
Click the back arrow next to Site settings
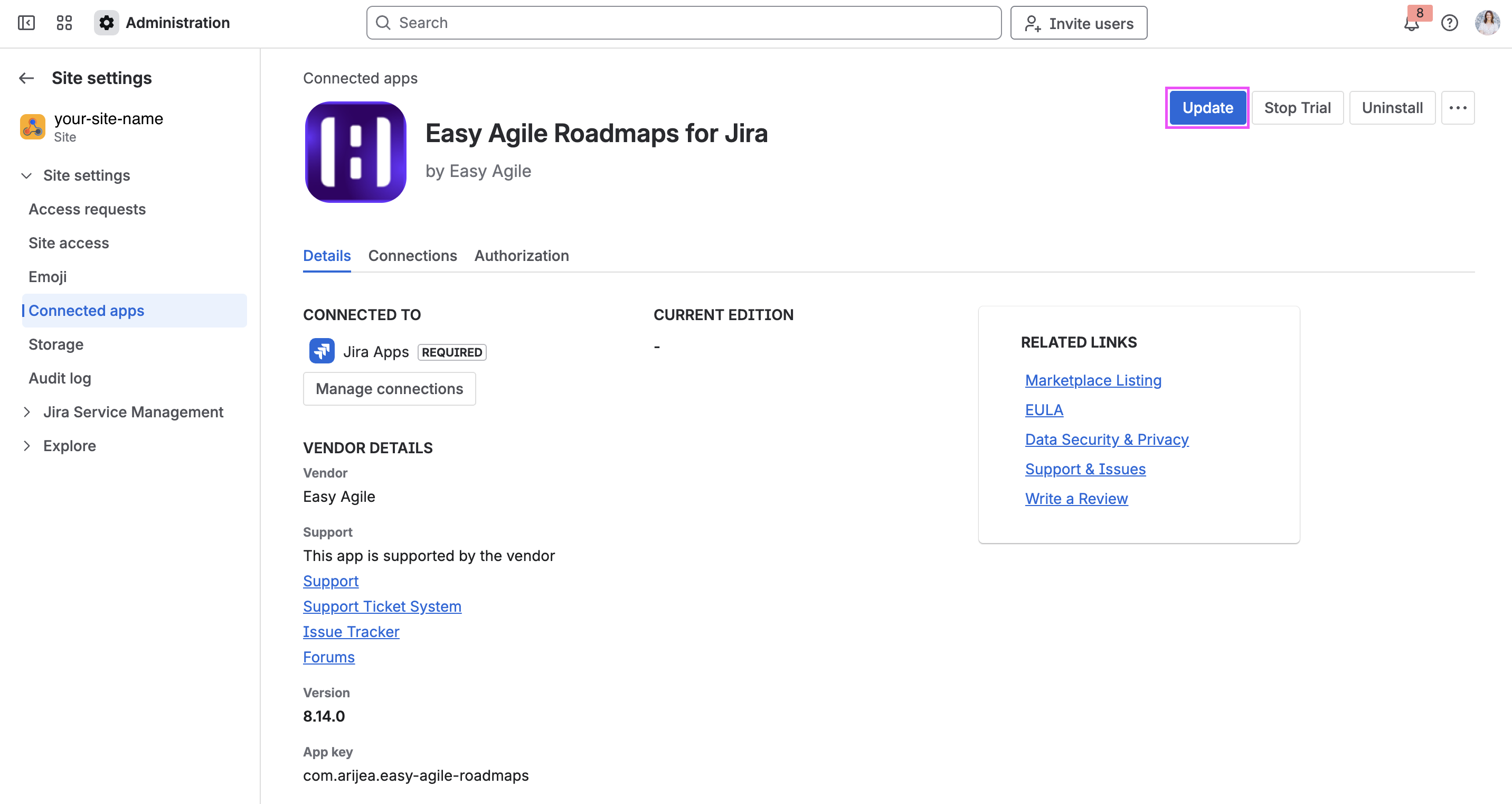pos(26,78)
